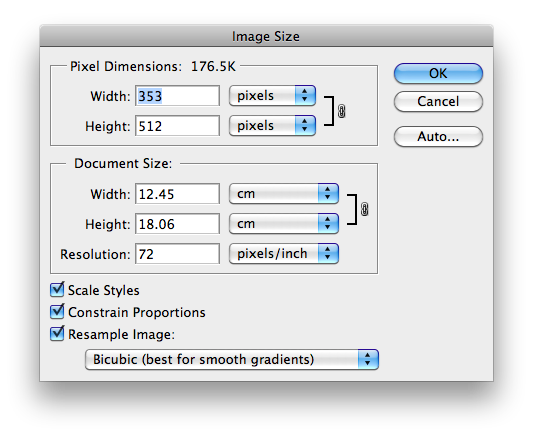
Task: Open pixel Width units dropdown
Action: point(272,95)
